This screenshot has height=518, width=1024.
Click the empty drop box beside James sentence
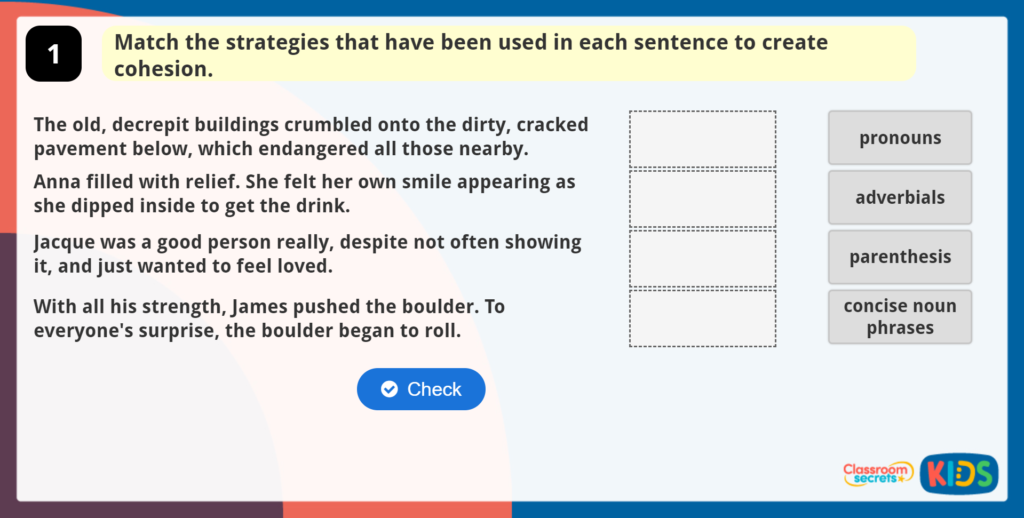tap(702, 318)
